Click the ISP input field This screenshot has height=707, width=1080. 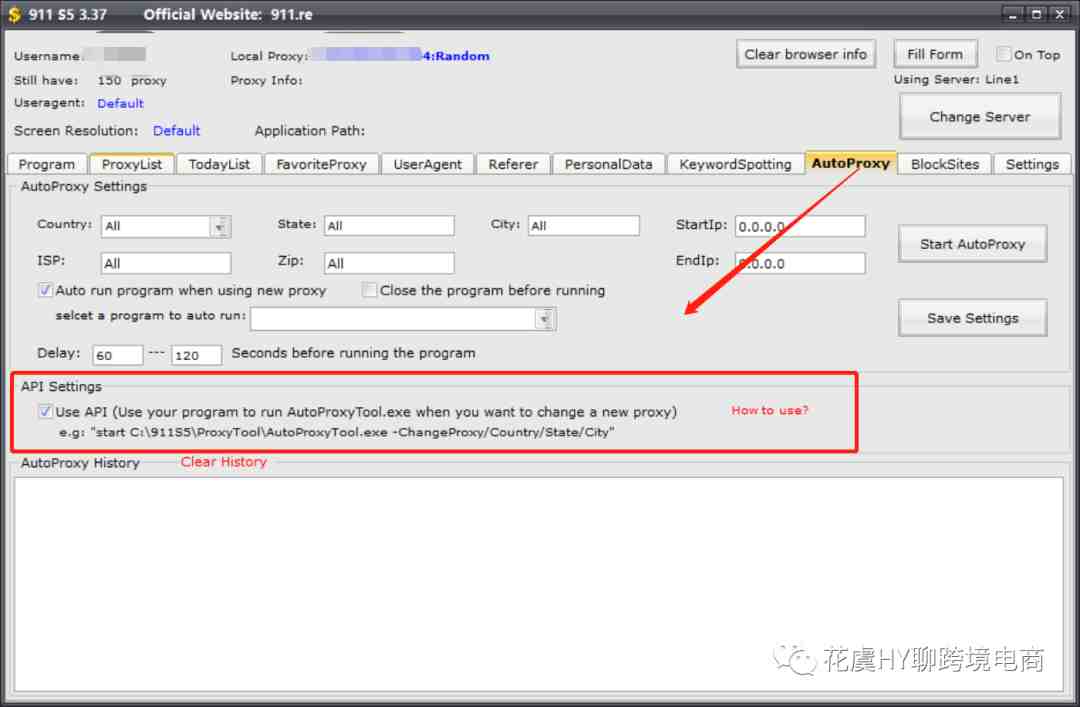click(x=166, y=263)
